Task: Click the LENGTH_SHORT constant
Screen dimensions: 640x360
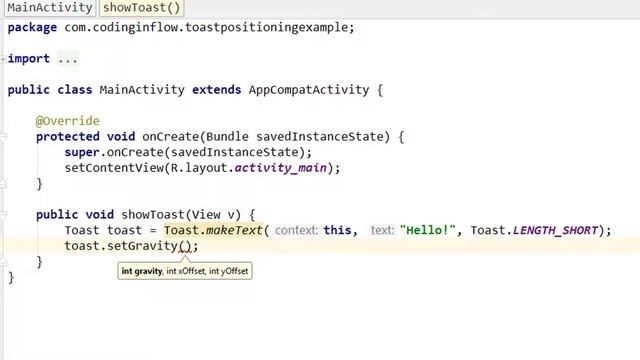Action: 555,230
